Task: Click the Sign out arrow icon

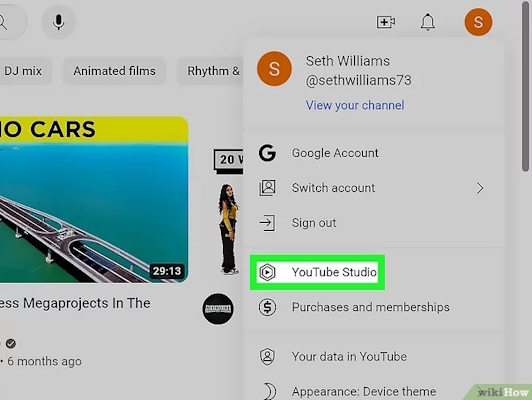Action: (x=267, y=223)
